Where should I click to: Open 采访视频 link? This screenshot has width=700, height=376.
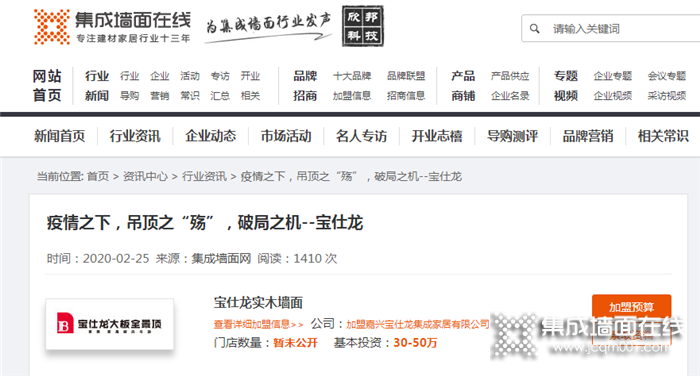coord(667,96)
